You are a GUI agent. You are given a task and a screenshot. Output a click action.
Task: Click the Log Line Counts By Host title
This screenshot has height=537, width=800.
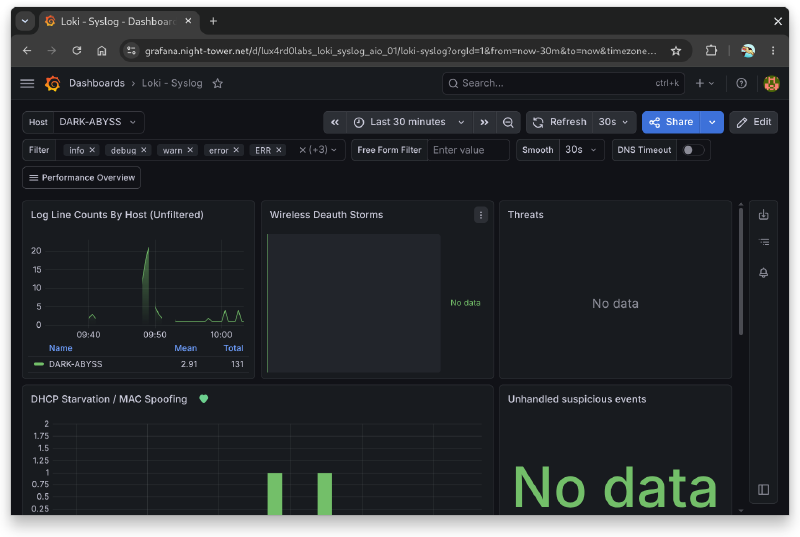point(117,215)
